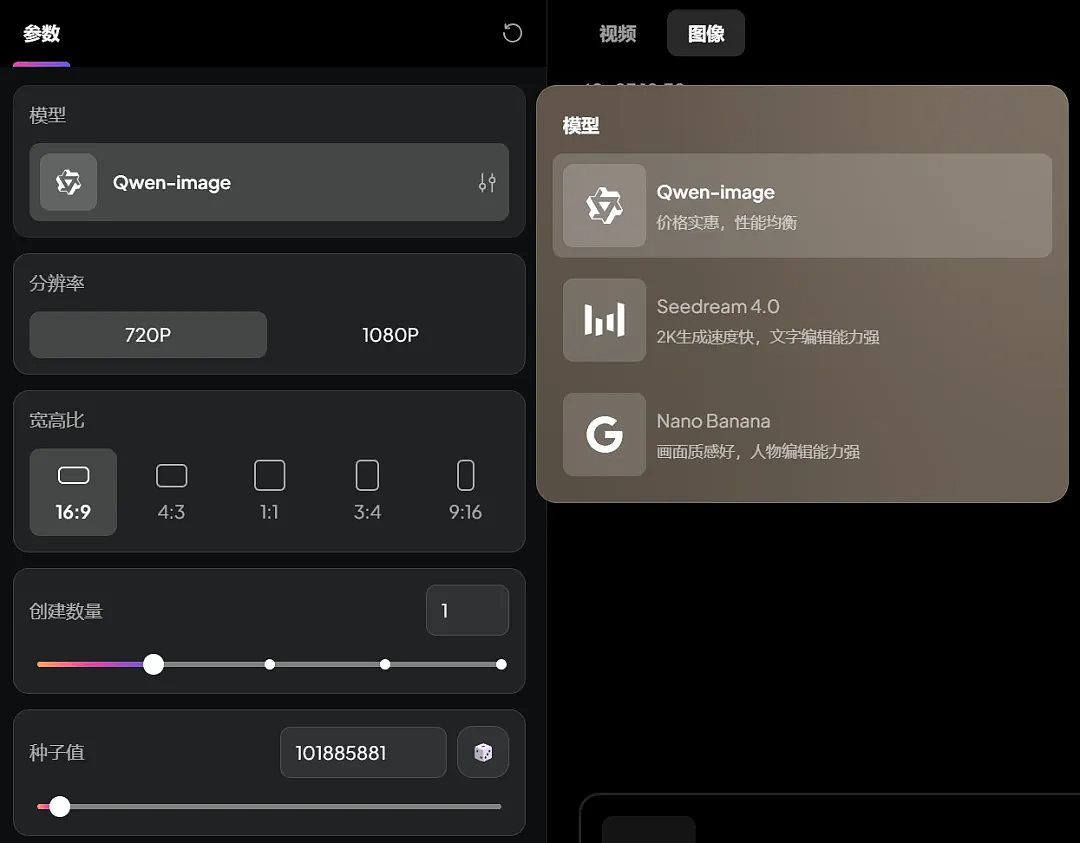Open the 参数 tab

pos(41,33)
